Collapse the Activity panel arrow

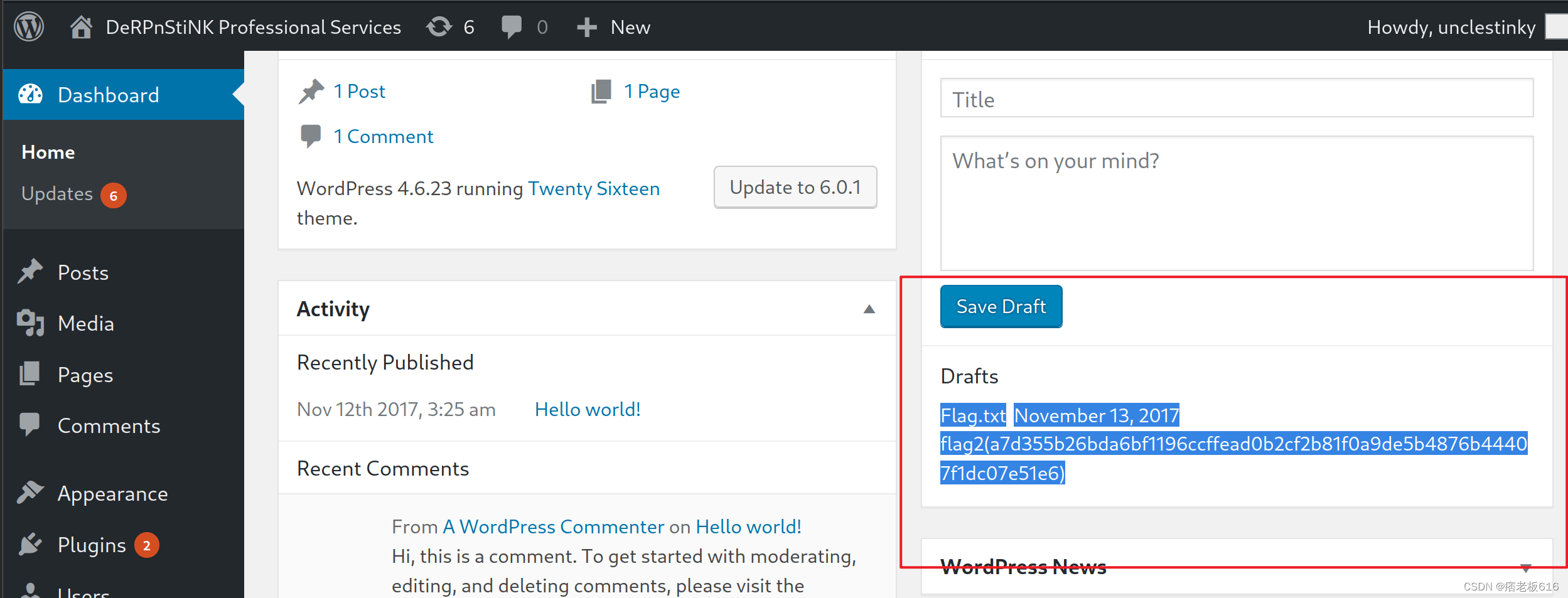pyautogui.click(x=869, y=309)
